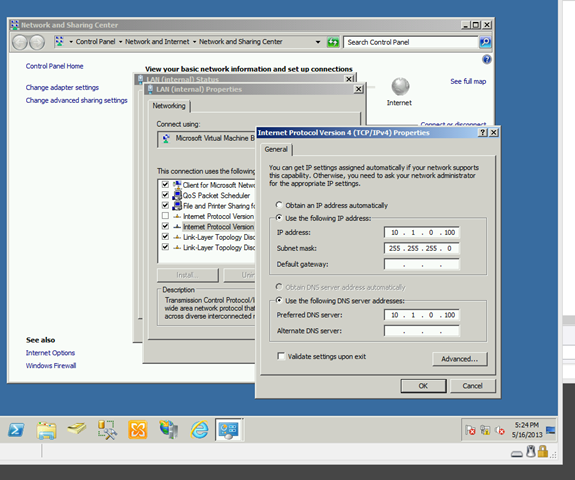Open the server globe icon in taskbar
The width and height of the screenshot is (575, 480).
point(168,429)
